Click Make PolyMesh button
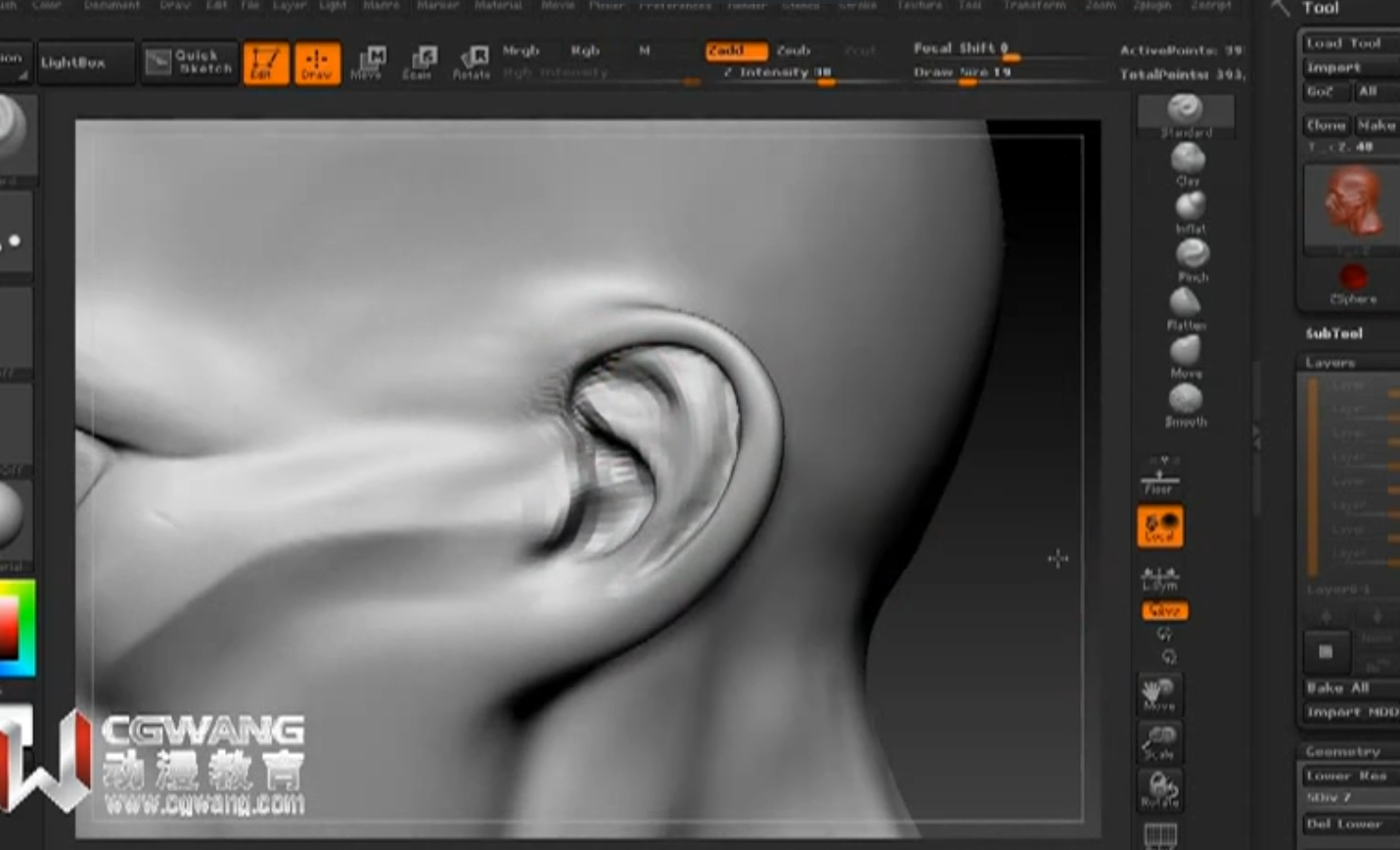This screenshot has width=1400, height=850. point(1377,126)
